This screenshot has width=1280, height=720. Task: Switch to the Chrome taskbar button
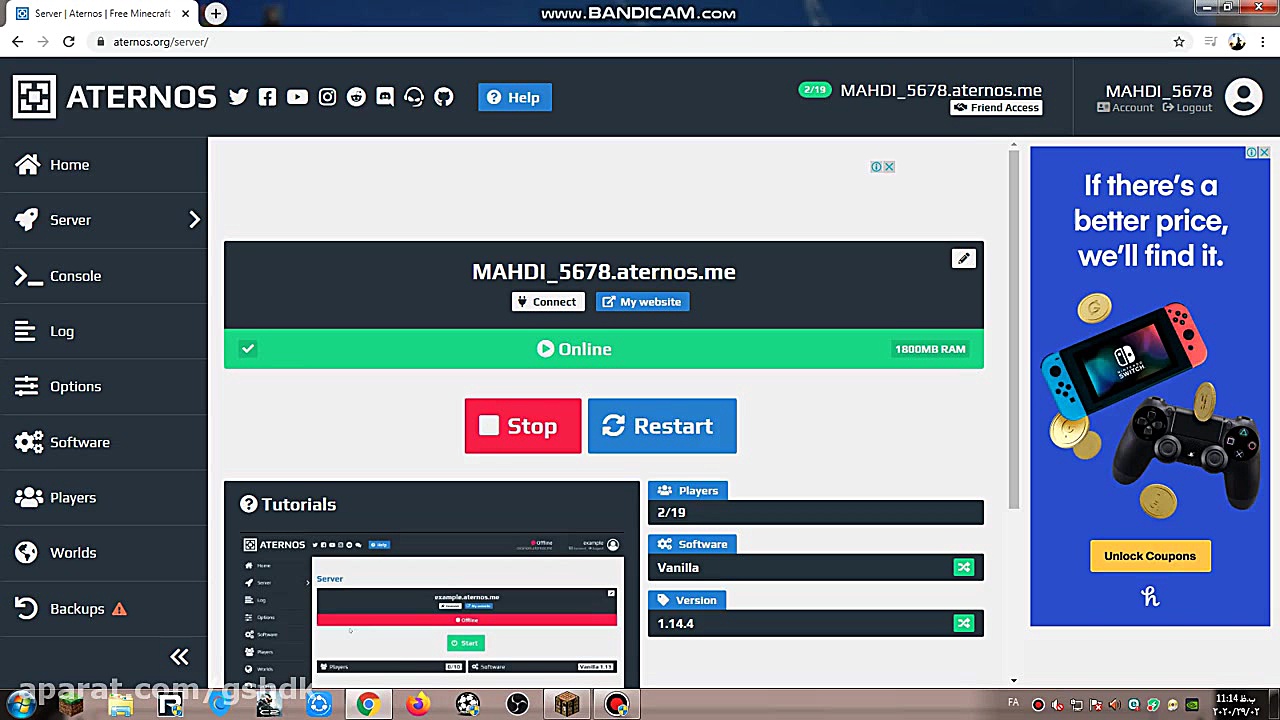tap(368, 705)
